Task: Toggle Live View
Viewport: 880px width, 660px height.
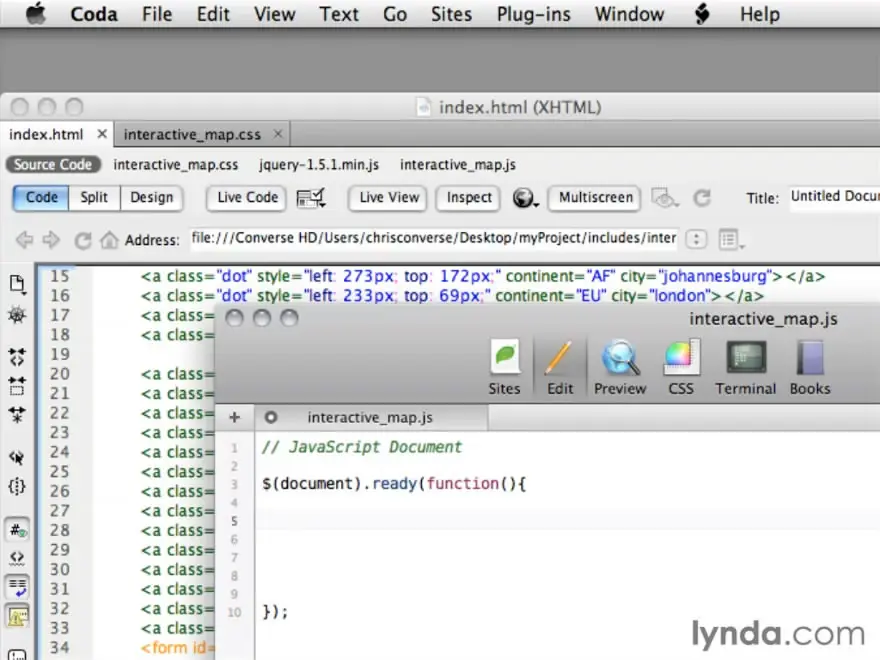Action: pyautogui.click(x=389, y=198)
